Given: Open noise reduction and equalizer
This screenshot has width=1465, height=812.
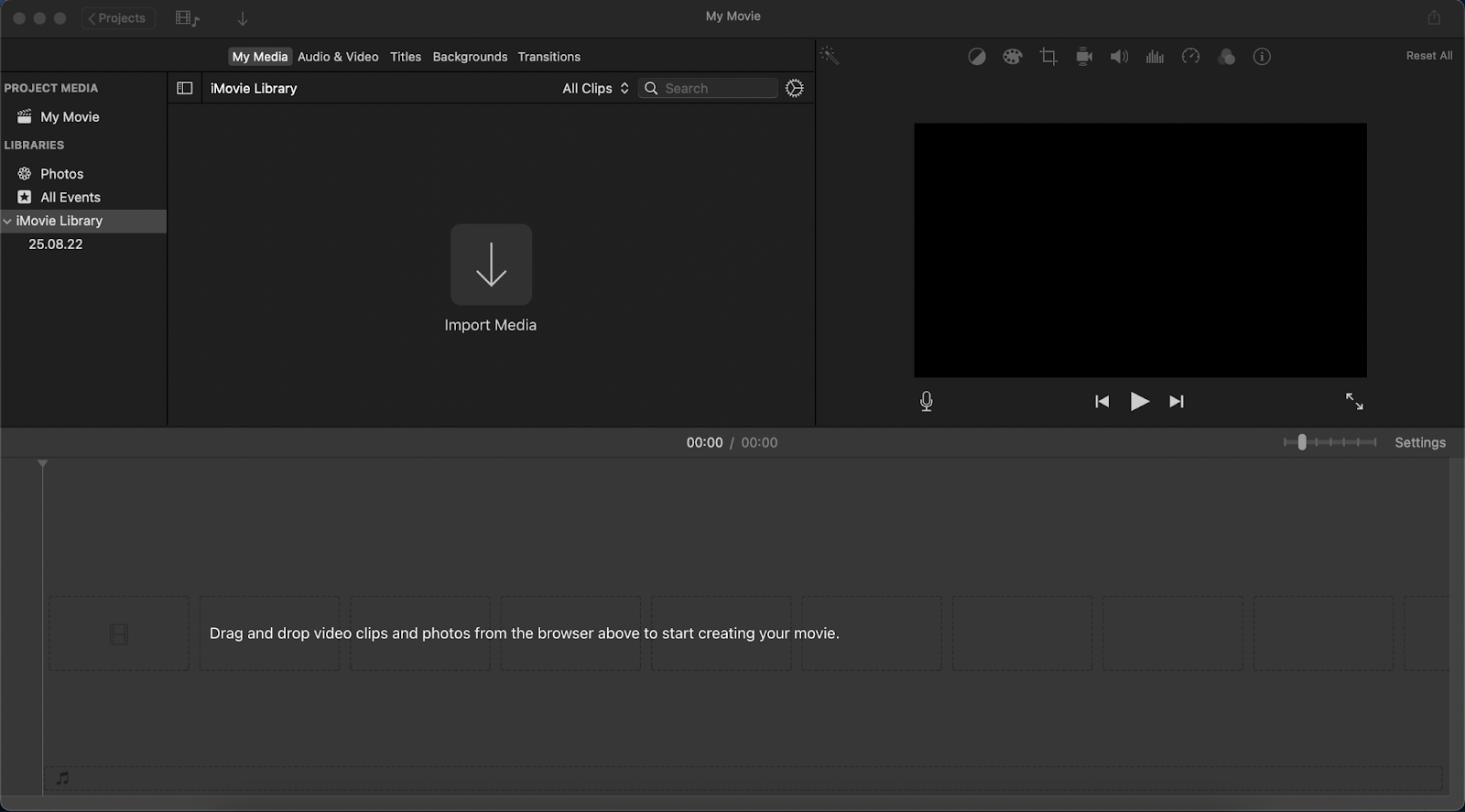Looking at the screenshot, I should 1155,57.
